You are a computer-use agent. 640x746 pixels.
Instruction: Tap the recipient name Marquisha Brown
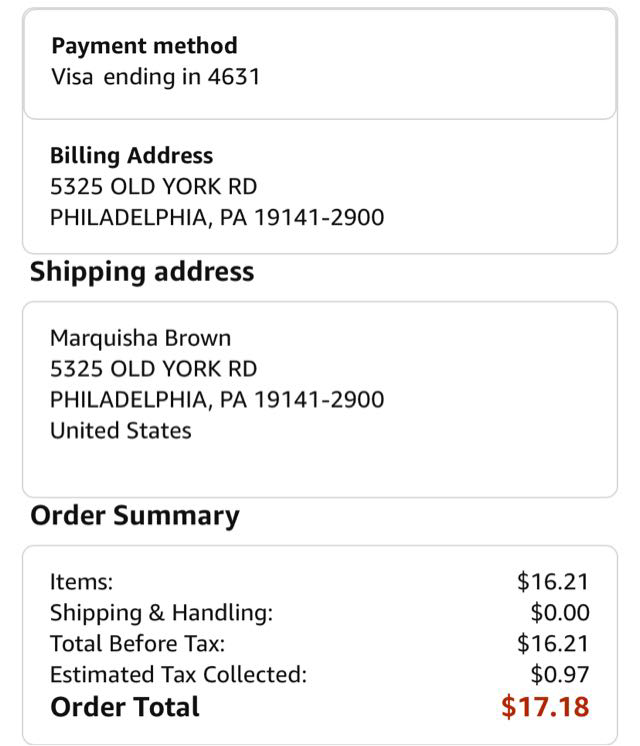pos(140,337)
